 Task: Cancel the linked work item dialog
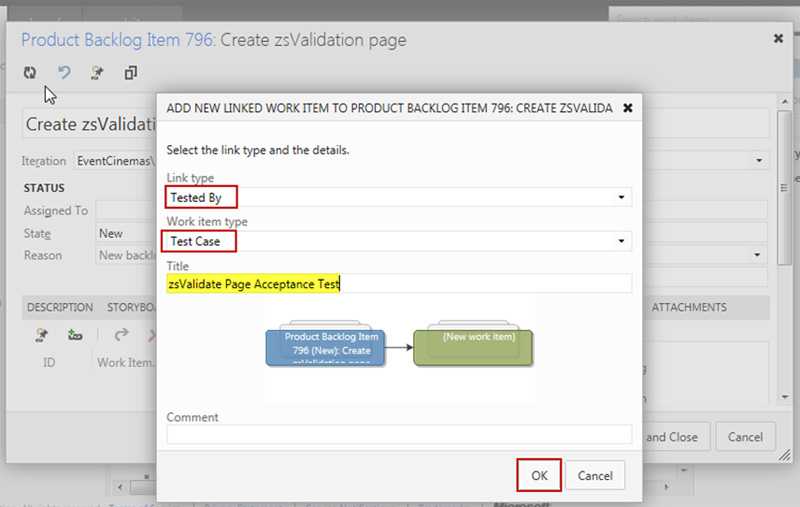pyautogui.click(x=595, y=475)
